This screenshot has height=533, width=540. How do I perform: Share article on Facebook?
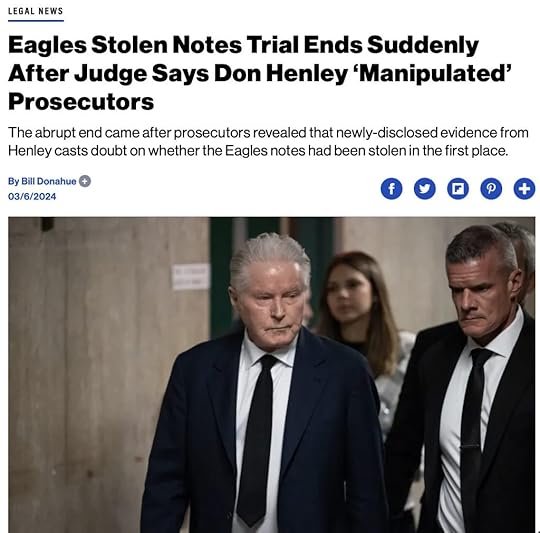(391, 189)
